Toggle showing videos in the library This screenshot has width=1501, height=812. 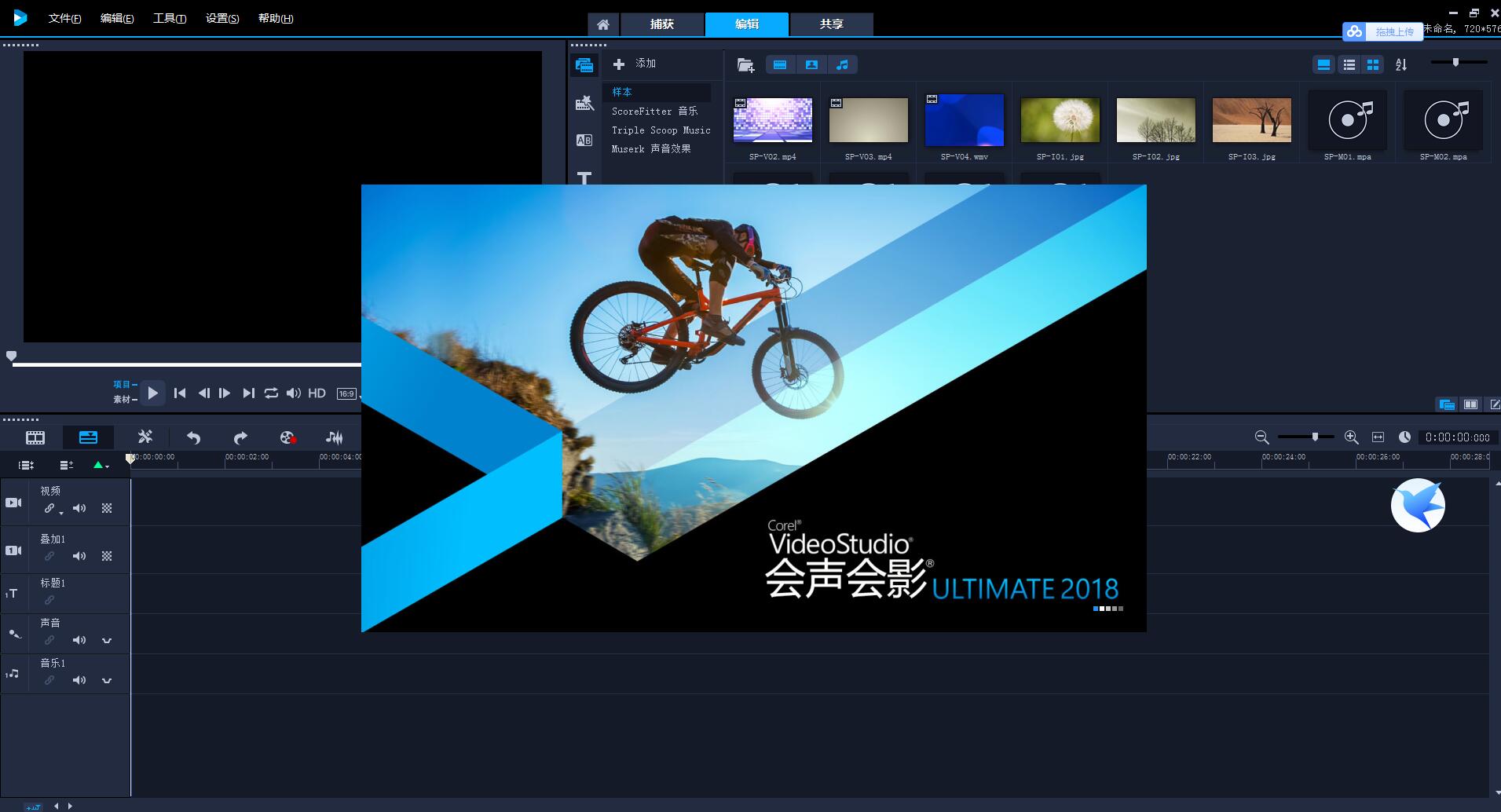780,65
